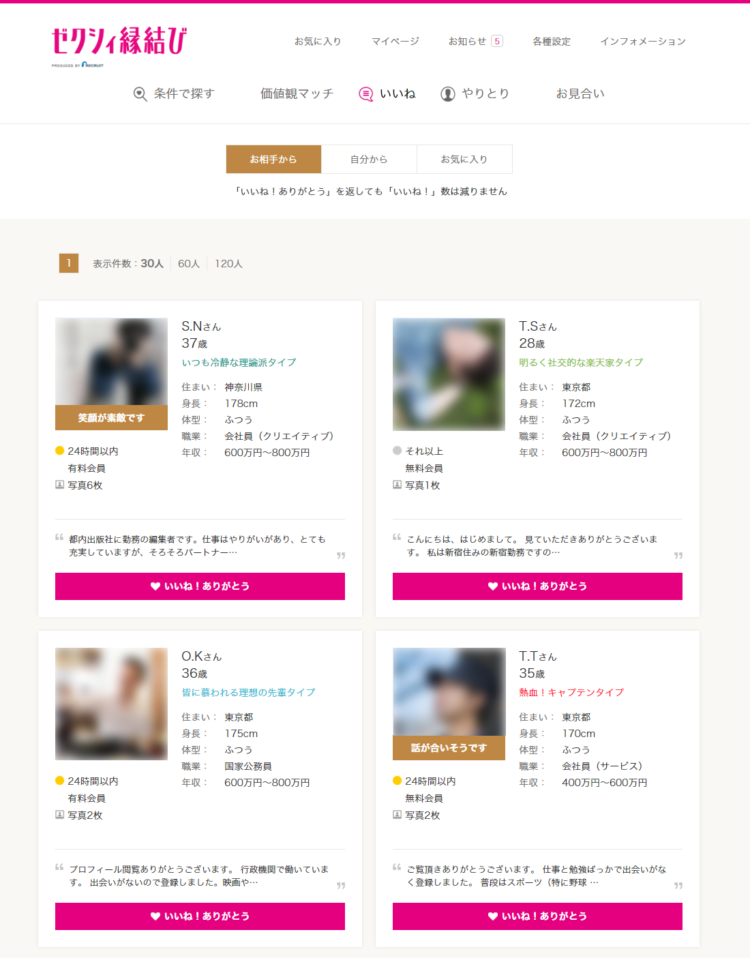Click the いいね speech bubble icon

point(366,94)
